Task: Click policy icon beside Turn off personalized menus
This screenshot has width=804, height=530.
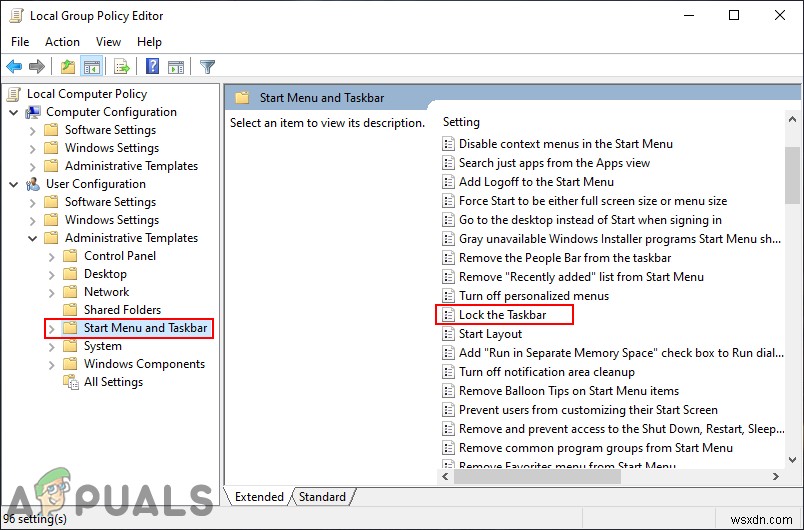Action: click(448, 296)
